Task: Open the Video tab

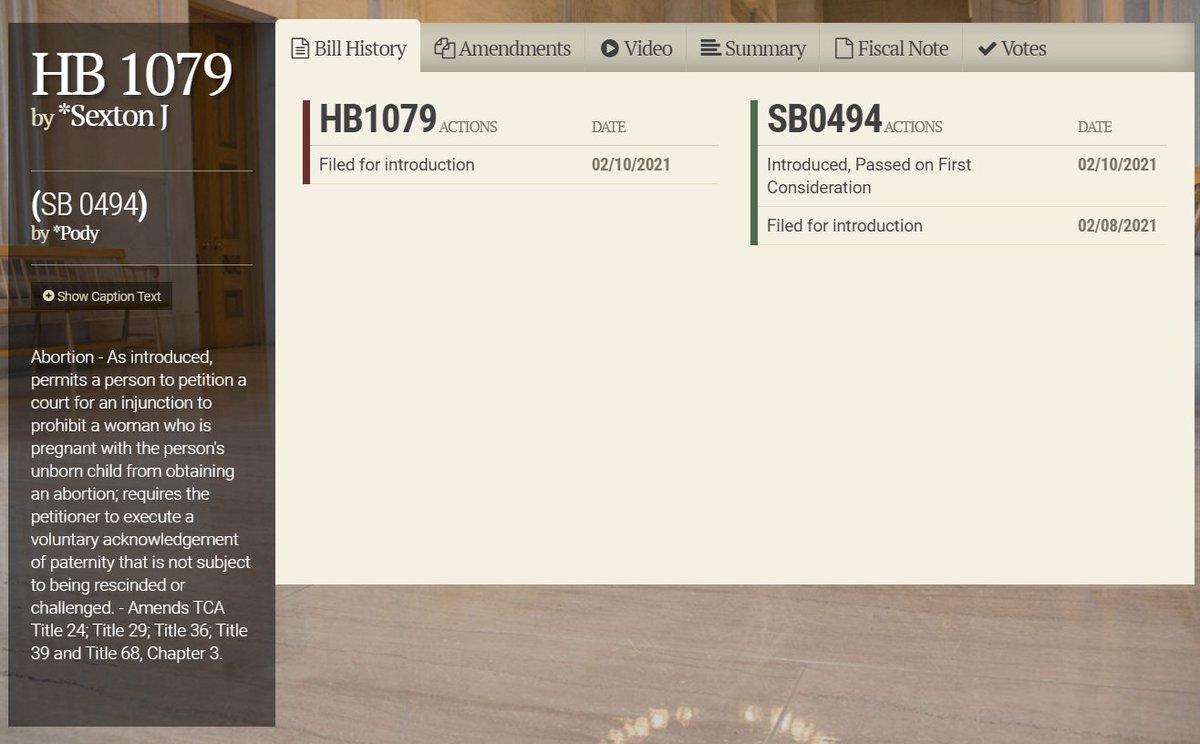Action: (x=636, y=48)
